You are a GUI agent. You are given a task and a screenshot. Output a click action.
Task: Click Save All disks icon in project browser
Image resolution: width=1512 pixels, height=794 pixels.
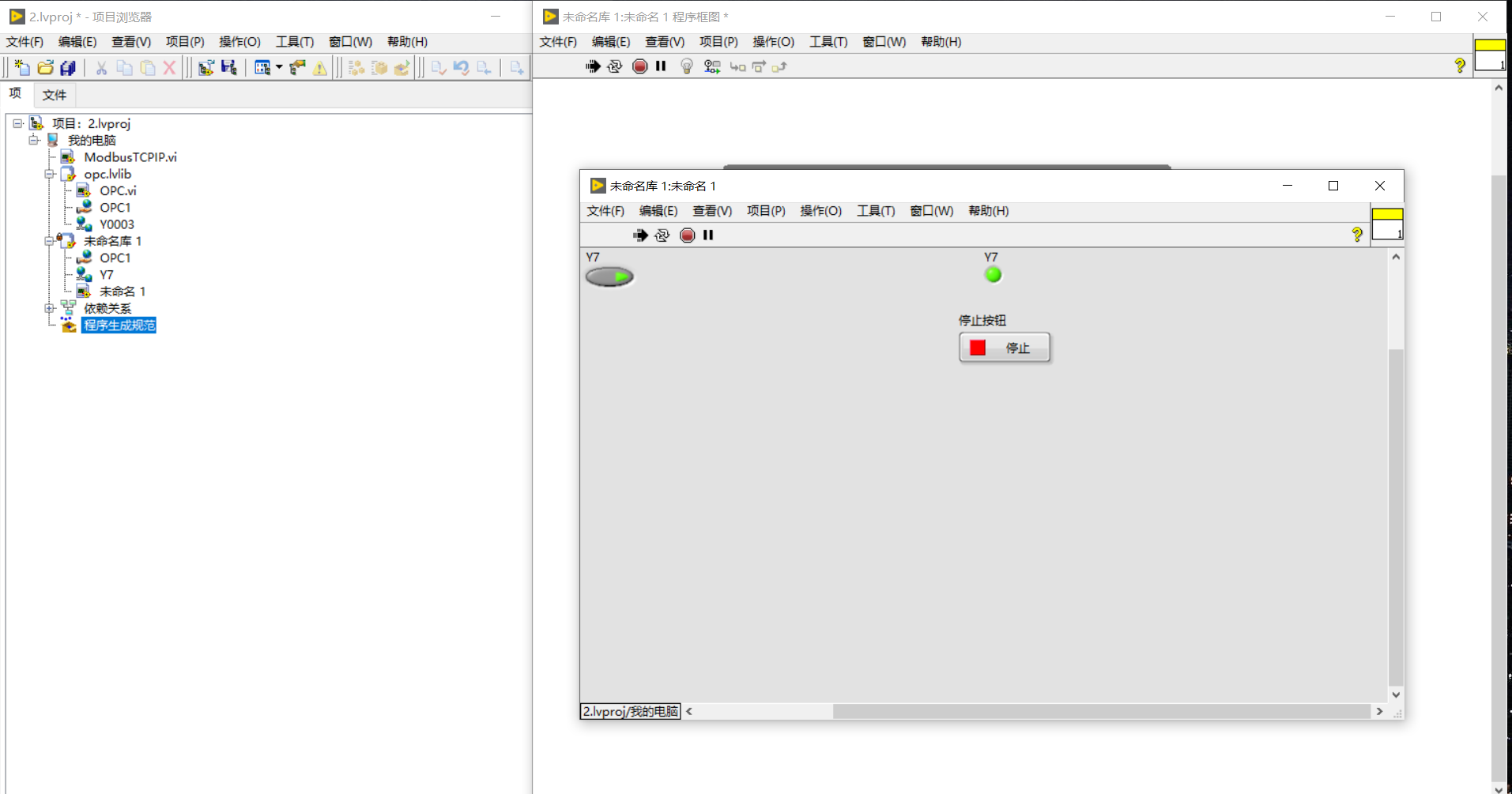(x=68, y=67)
